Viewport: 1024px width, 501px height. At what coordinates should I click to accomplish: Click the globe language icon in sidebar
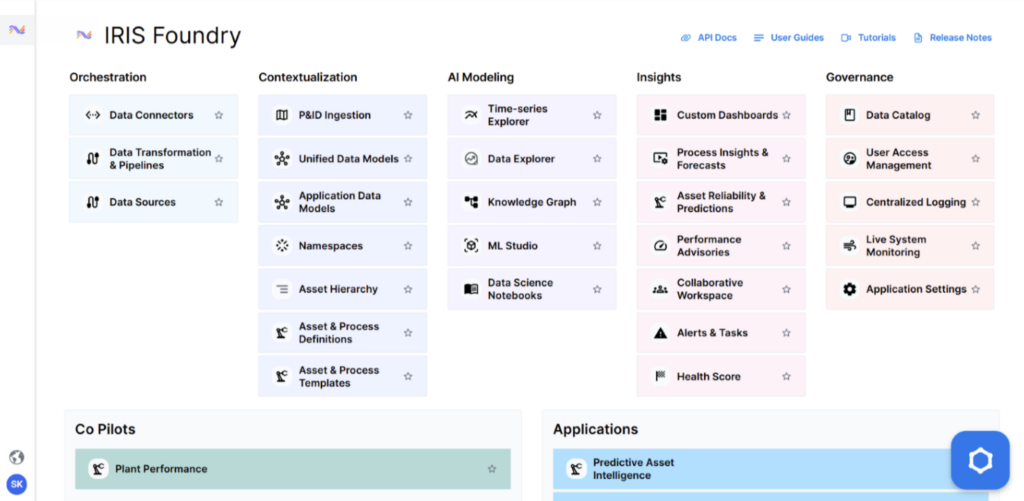click(x=17, y=457)
